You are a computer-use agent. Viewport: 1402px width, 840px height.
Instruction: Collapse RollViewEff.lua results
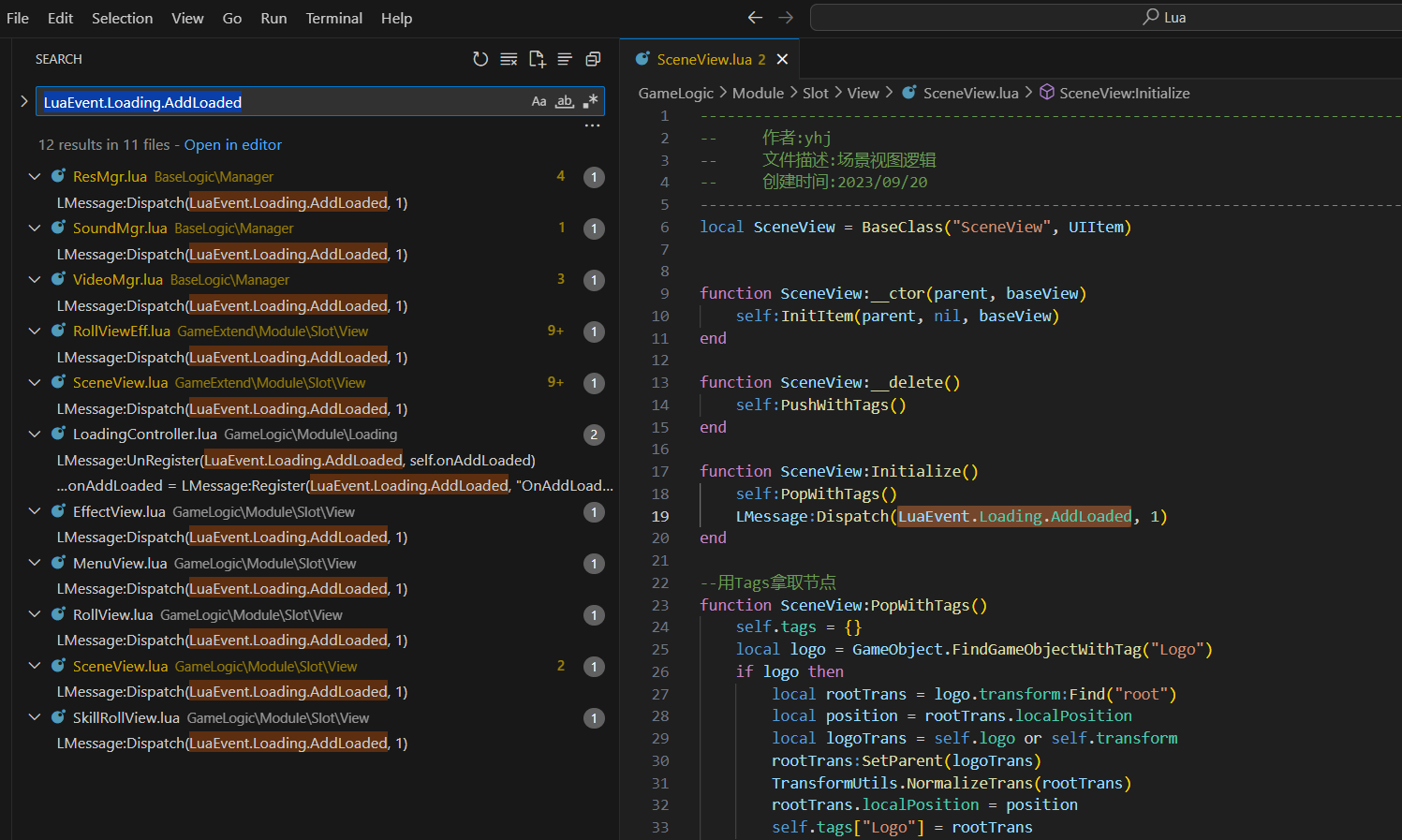[x=35, y=331]
